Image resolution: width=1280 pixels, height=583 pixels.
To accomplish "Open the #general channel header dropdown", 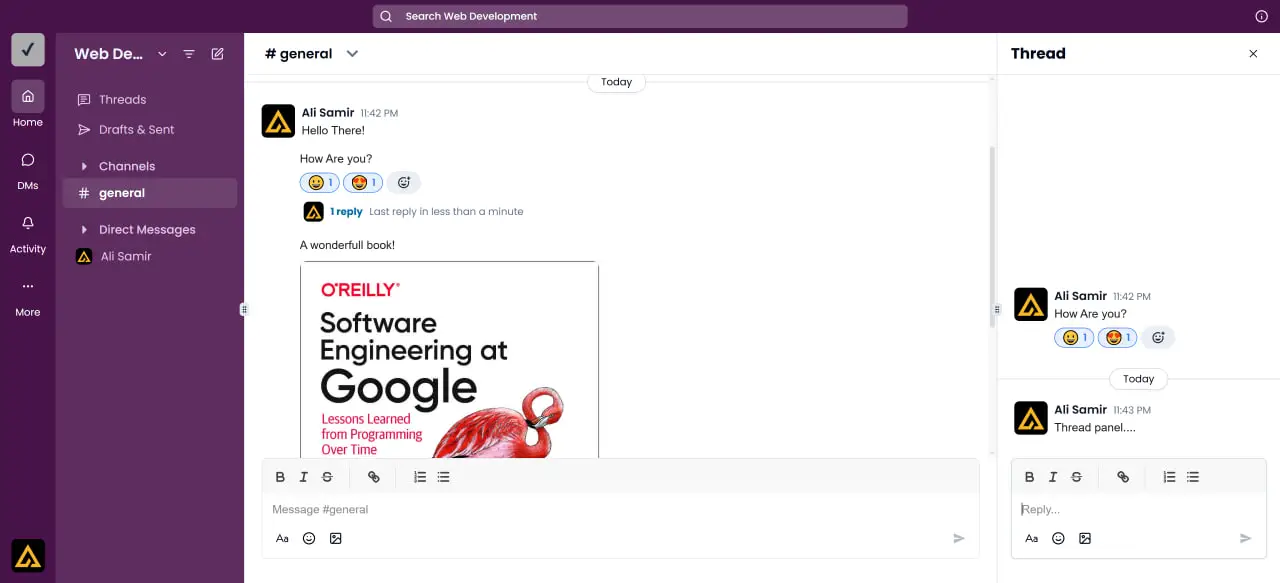I will [352, 54].
